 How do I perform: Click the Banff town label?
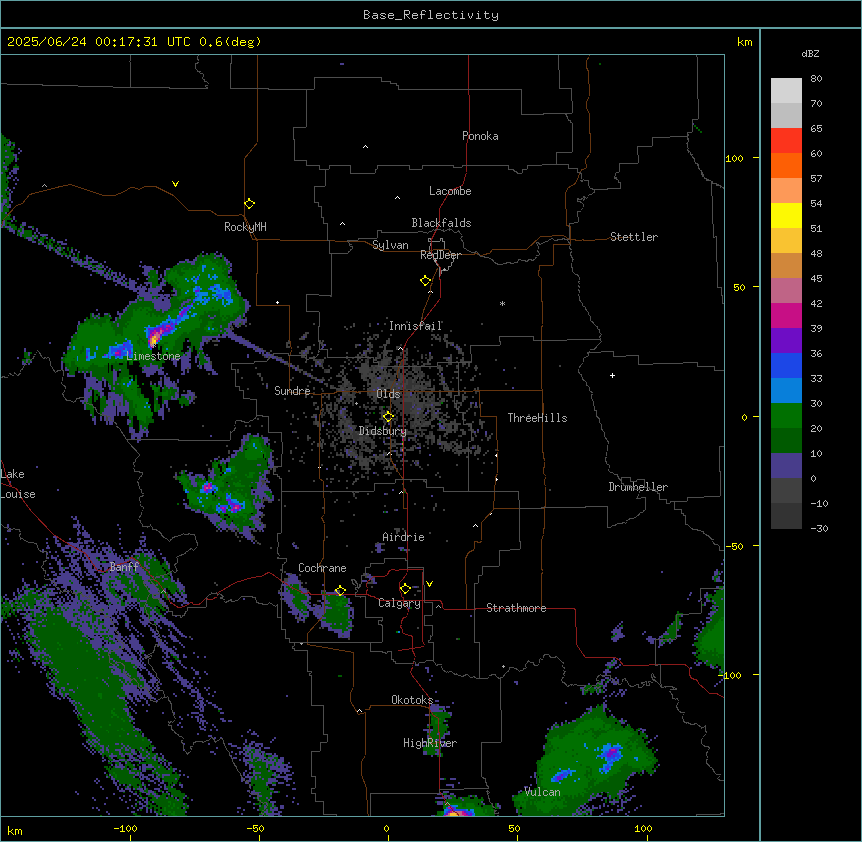pyautogui.click(x=124, y=567)
